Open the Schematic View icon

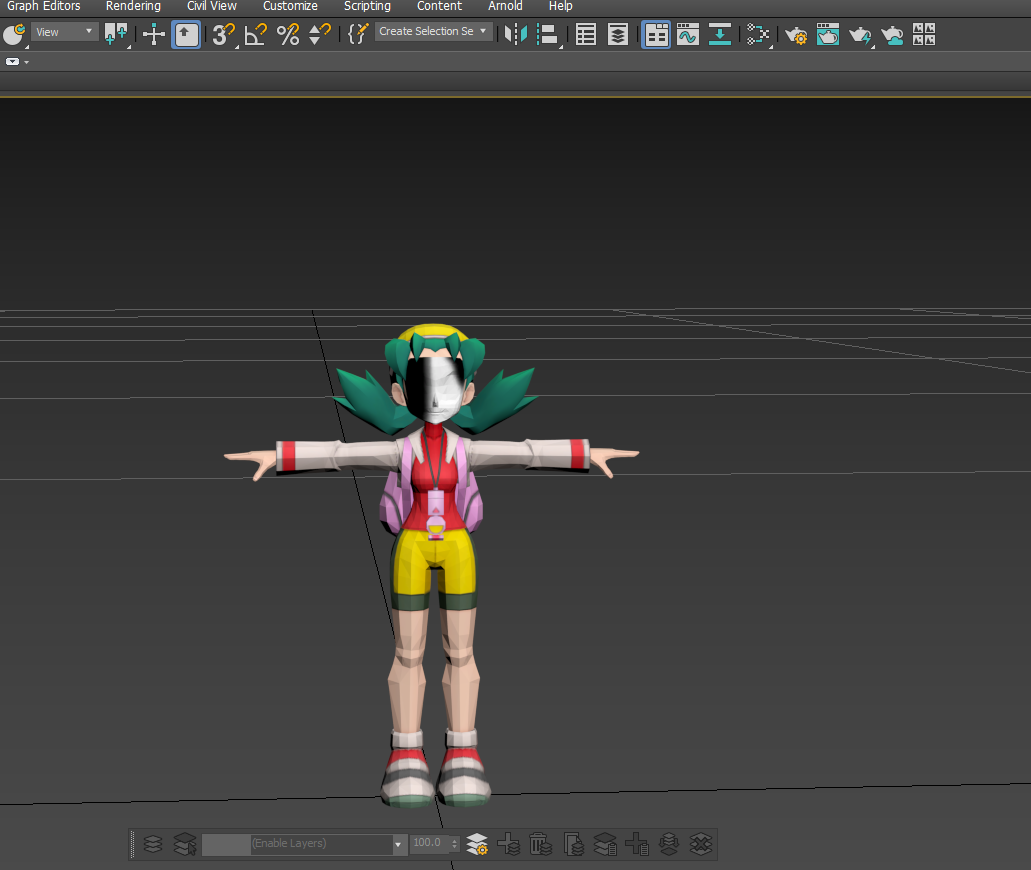[758, 34]
